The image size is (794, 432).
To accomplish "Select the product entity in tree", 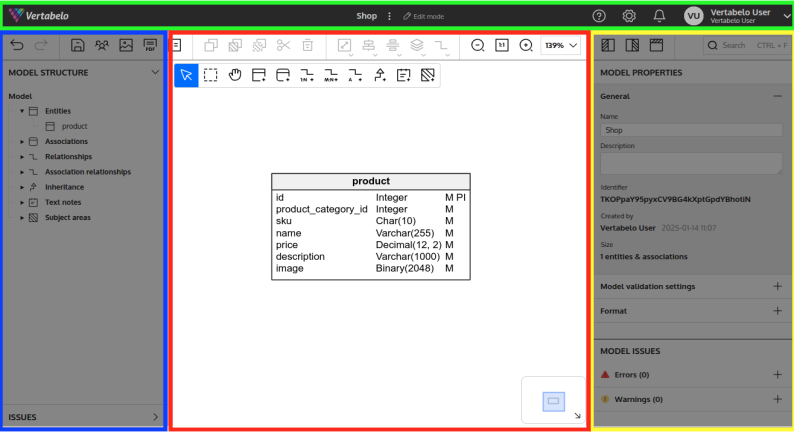I will click(x=74, y=126).
